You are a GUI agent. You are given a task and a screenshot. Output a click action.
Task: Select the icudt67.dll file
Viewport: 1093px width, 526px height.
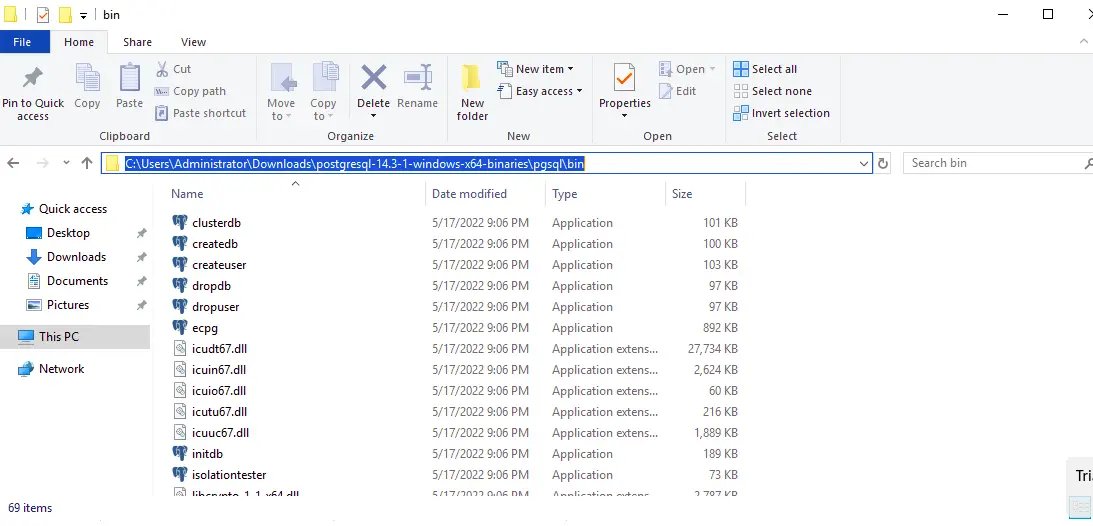point(219,348)
